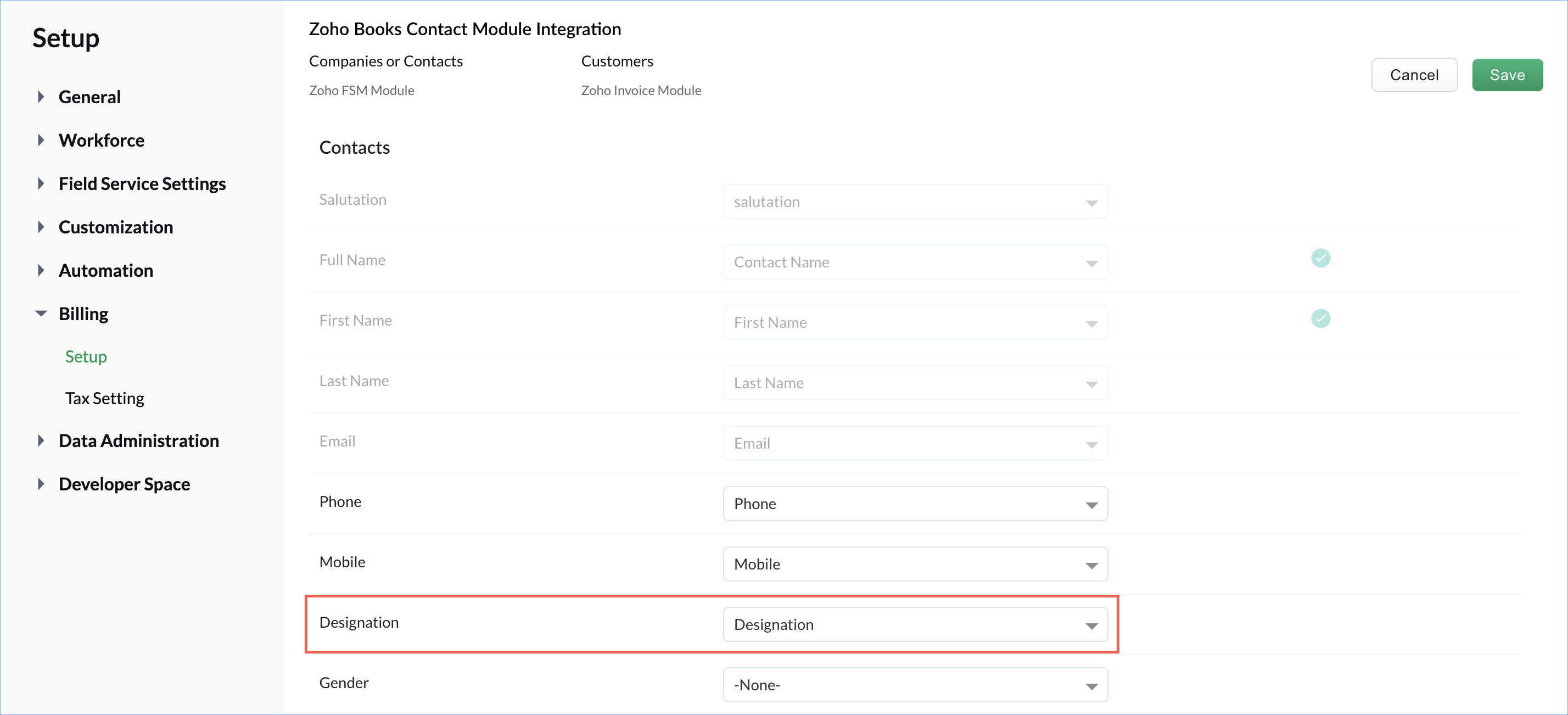This screenshot has height=715, width=1568.
Task: Click the Cancel button
Action: click(1413, 75)
